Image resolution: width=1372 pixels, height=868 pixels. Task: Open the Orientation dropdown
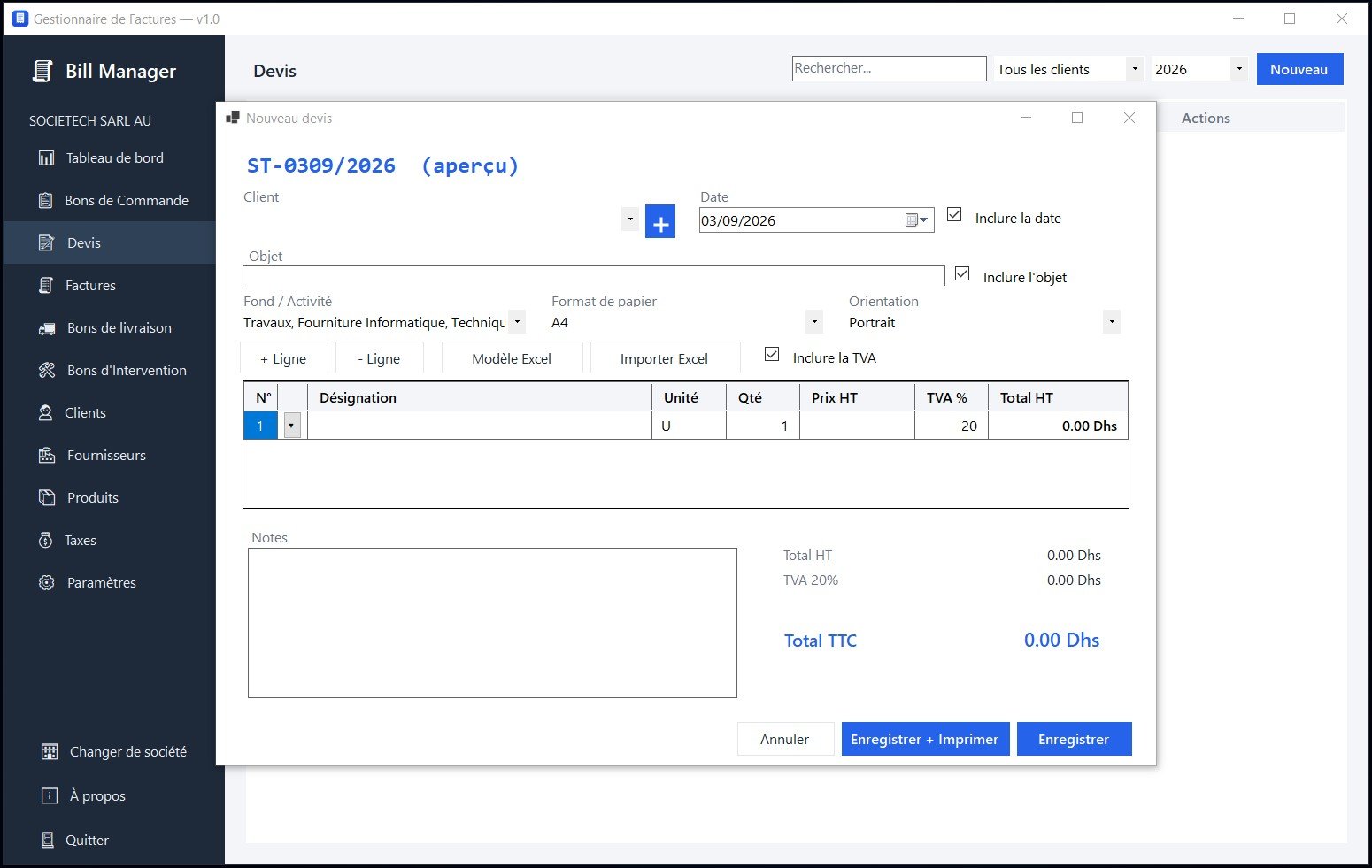click(1112, 322)
